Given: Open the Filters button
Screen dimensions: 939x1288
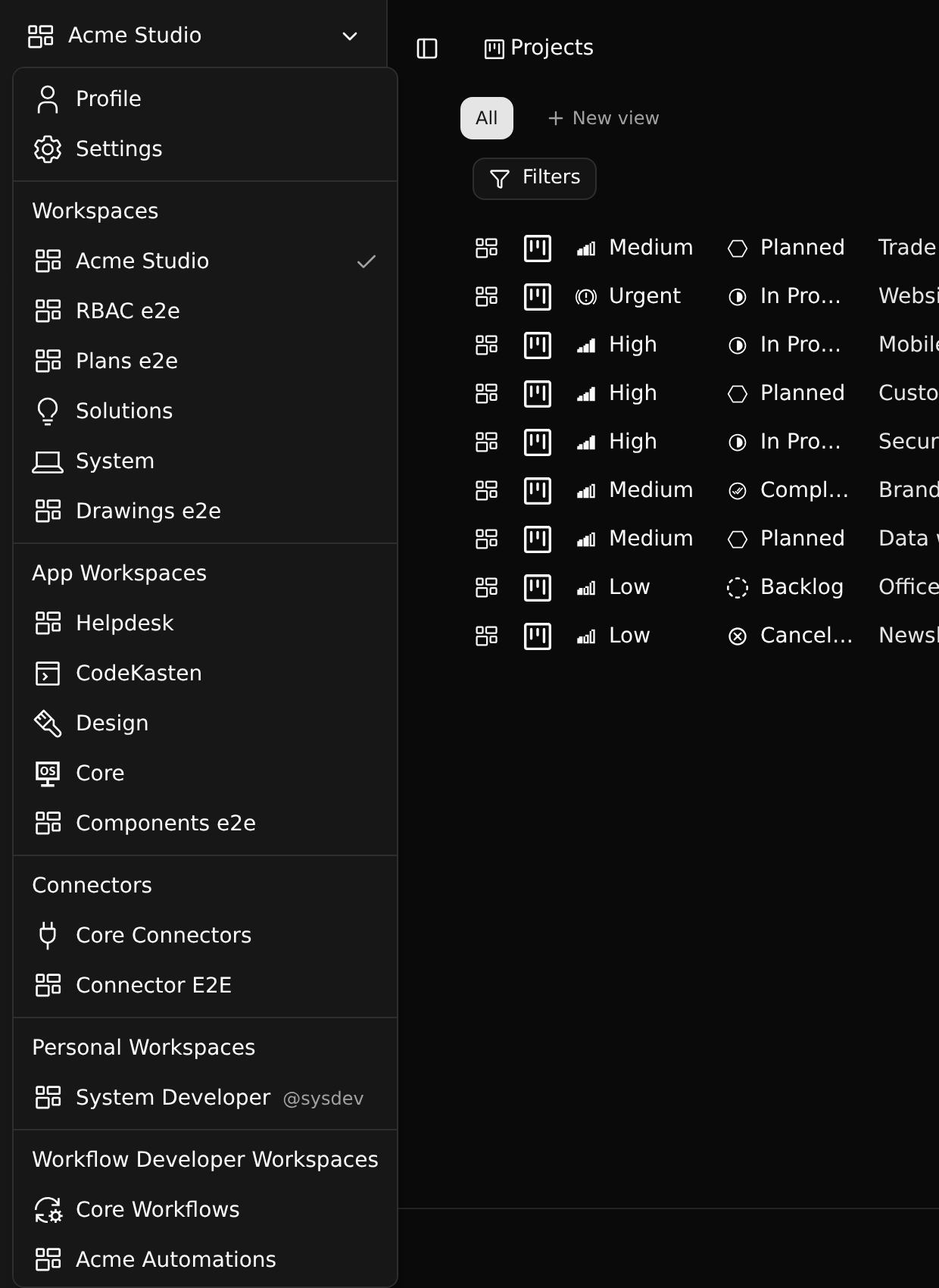Looking at the screenshot, I should (535, 179).
